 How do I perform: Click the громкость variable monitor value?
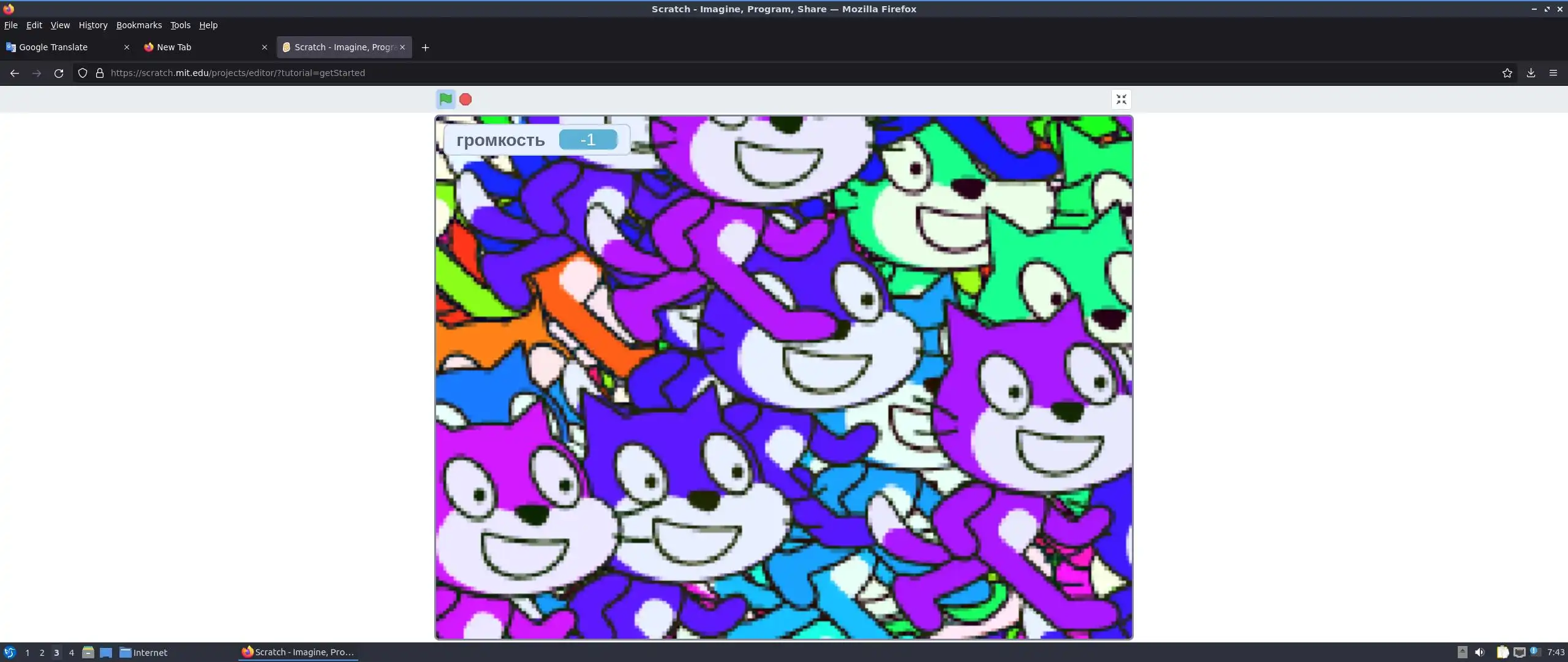pyautogui.click(x=587, y=140)
